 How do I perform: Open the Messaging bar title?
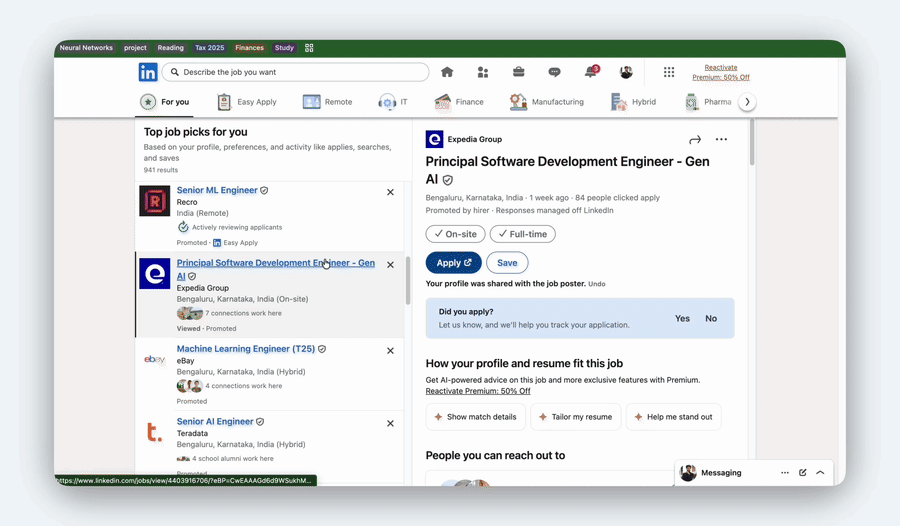[x=721, y=473]
